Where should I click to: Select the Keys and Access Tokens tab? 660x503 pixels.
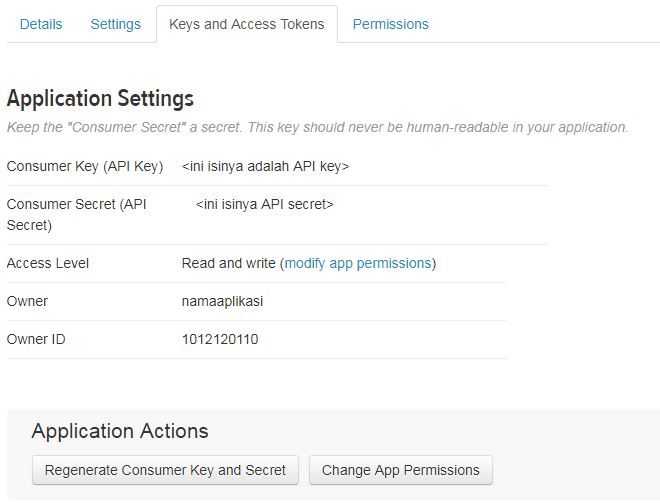pos(247,24)
